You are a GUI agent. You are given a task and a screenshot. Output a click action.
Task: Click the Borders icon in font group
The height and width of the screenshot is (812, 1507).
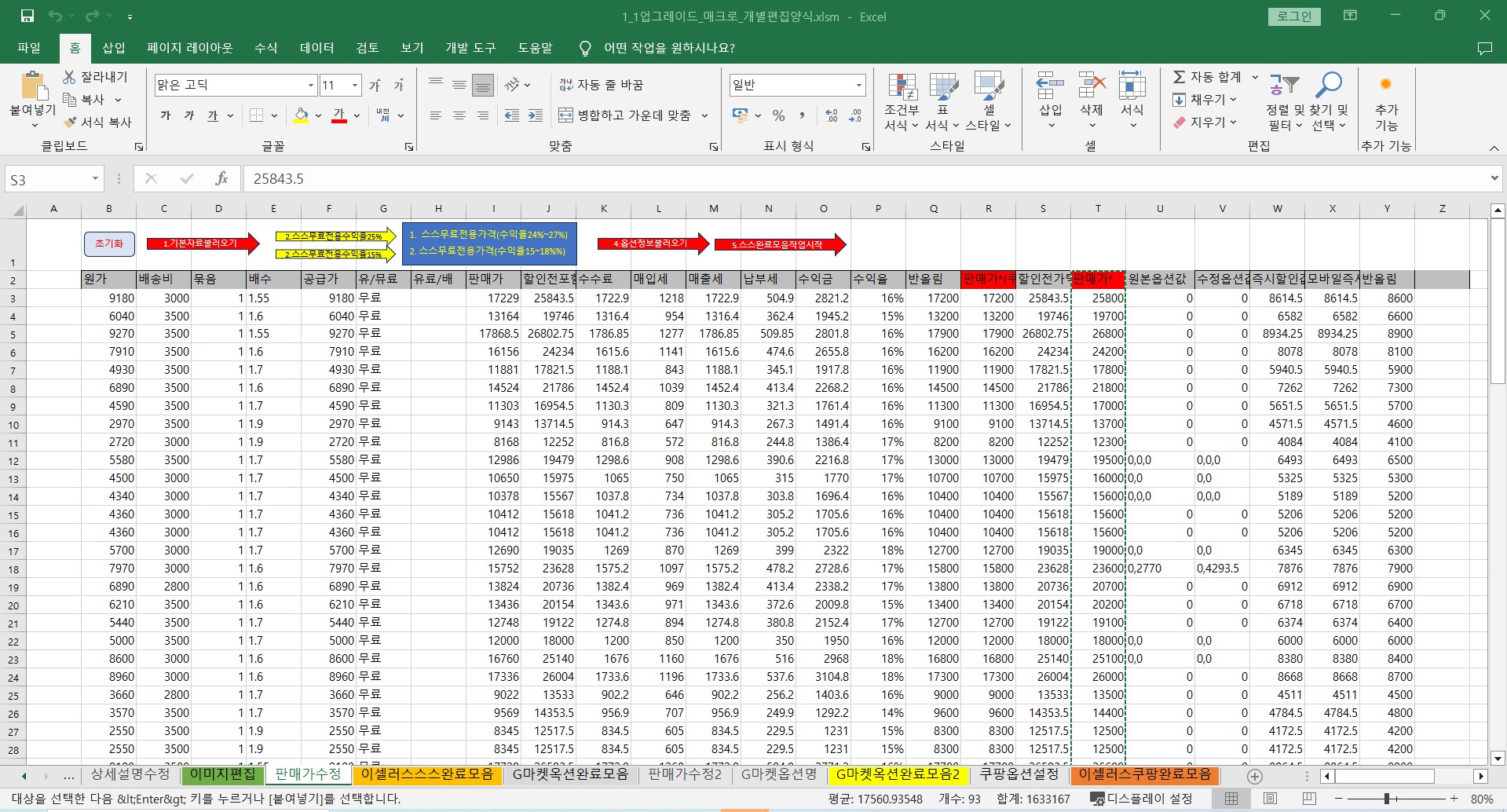pyautogui.click(x=256, y=115)
